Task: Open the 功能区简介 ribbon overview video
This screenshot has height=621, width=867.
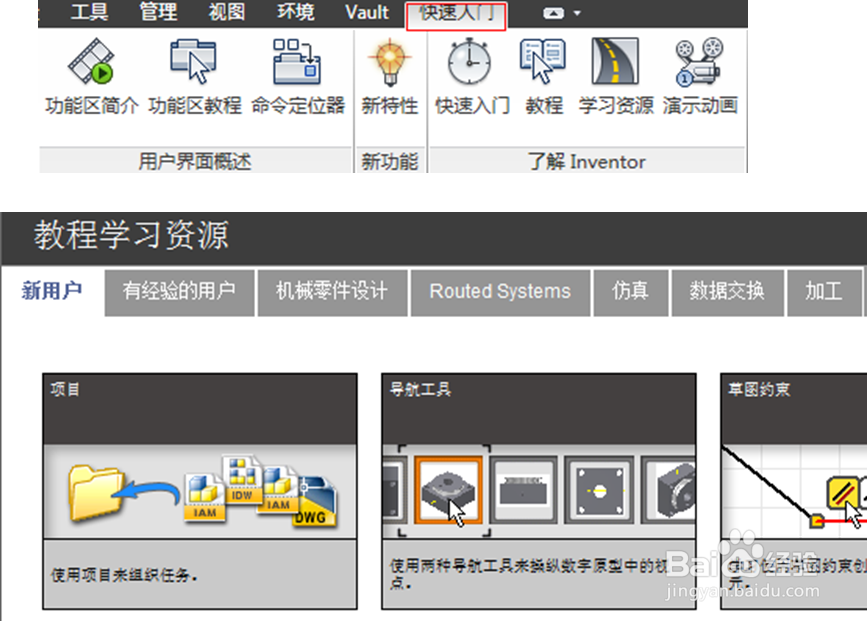Action: 91,76
